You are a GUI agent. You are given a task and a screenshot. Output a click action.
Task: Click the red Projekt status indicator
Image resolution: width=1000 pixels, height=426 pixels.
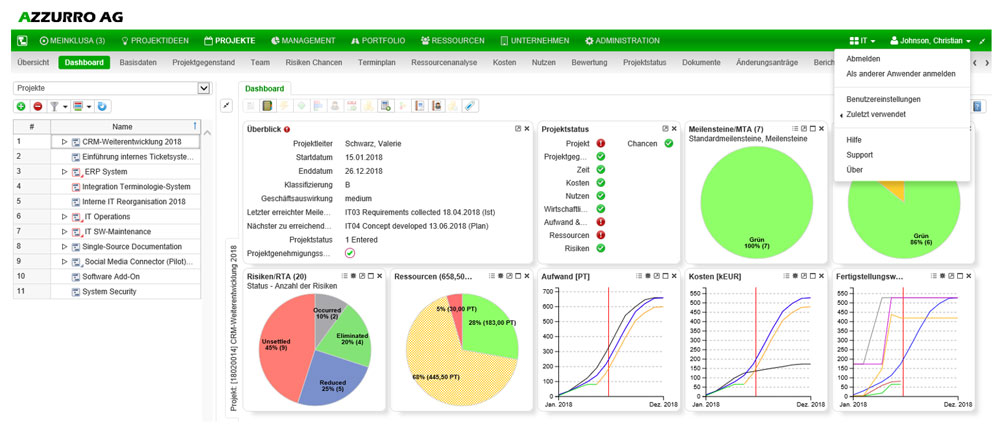tap(600, 143)
